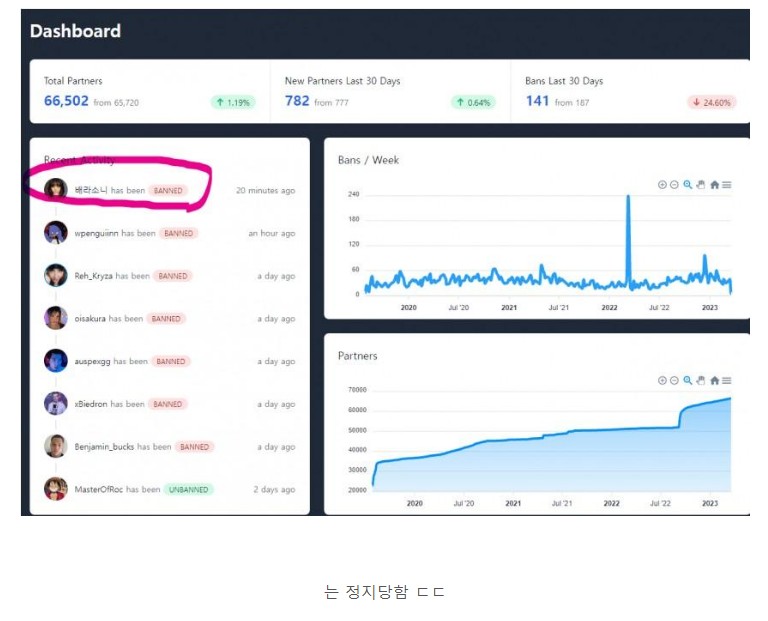Enable hand pan tool on Partners chart
The image size is (768, 621).
click(700, 380)
